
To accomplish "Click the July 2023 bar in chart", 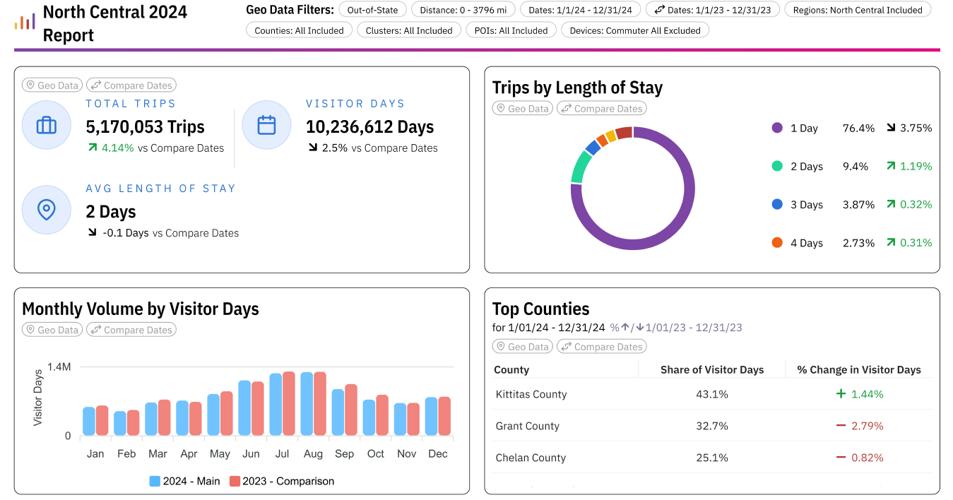I will click(x=289, y=403).
